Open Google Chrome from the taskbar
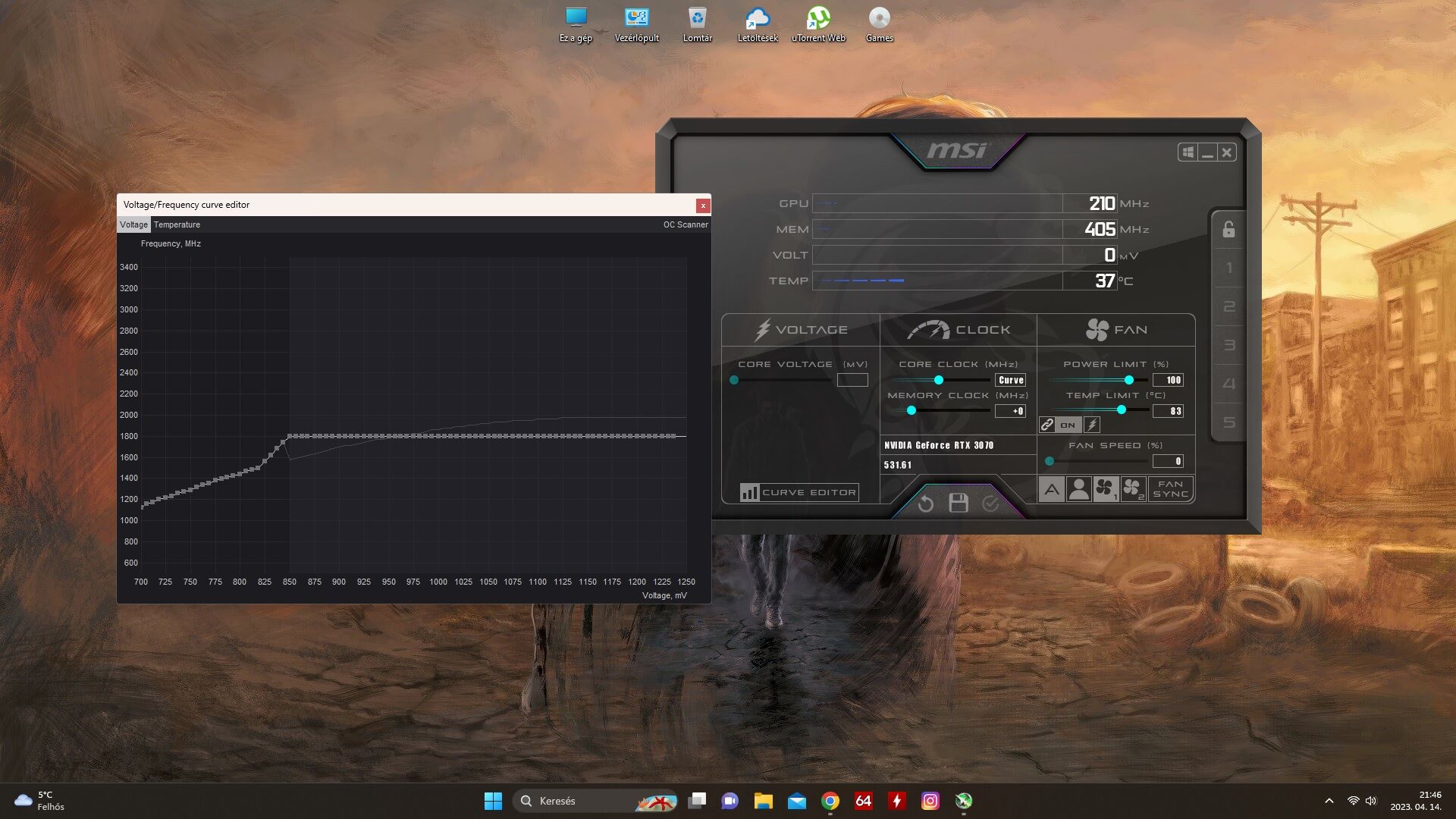The width and height of the screenshot is (1456, 819). pos(830,801)
